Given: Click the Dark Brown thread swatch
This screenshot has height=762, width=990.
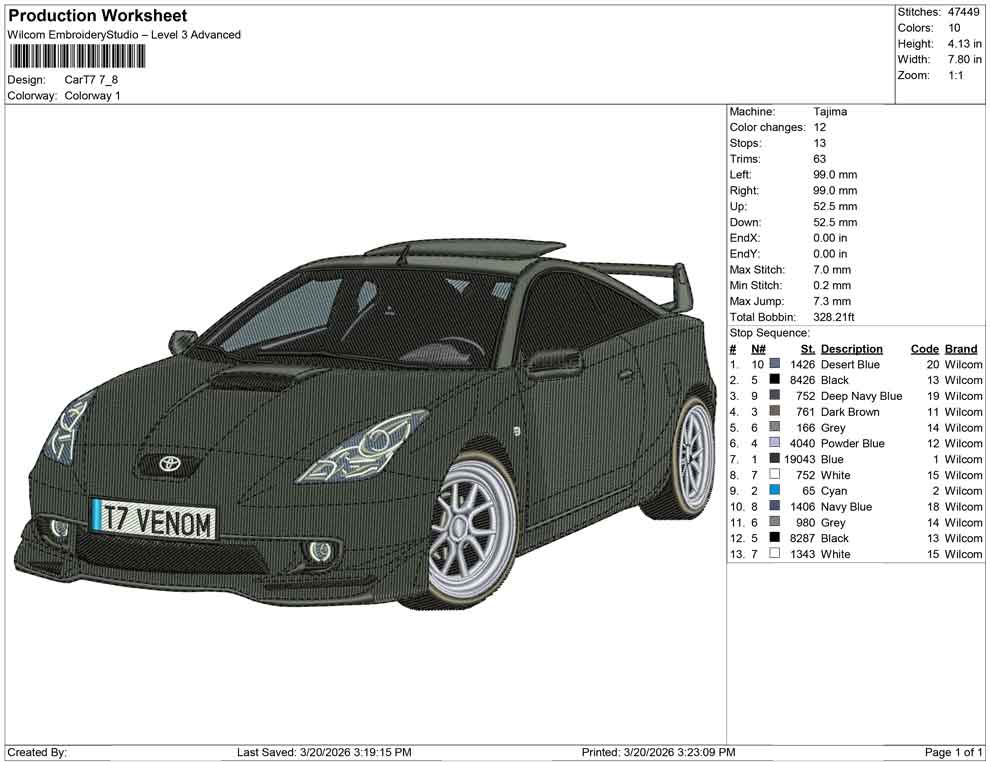Looking at the screenshot, I should coord(775,412).
